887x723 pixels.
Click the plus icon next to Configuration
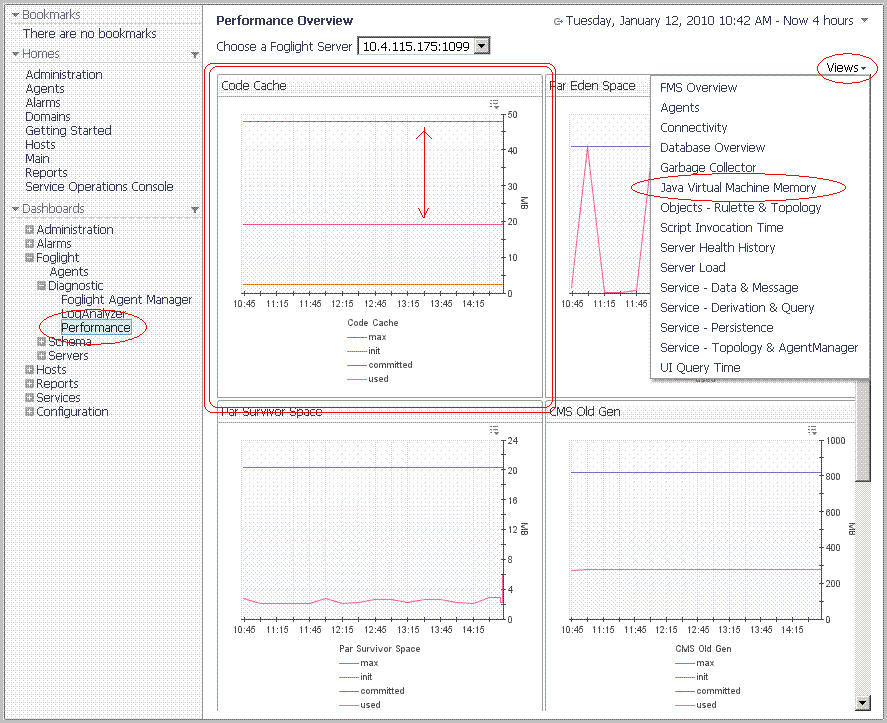[30, 412]
